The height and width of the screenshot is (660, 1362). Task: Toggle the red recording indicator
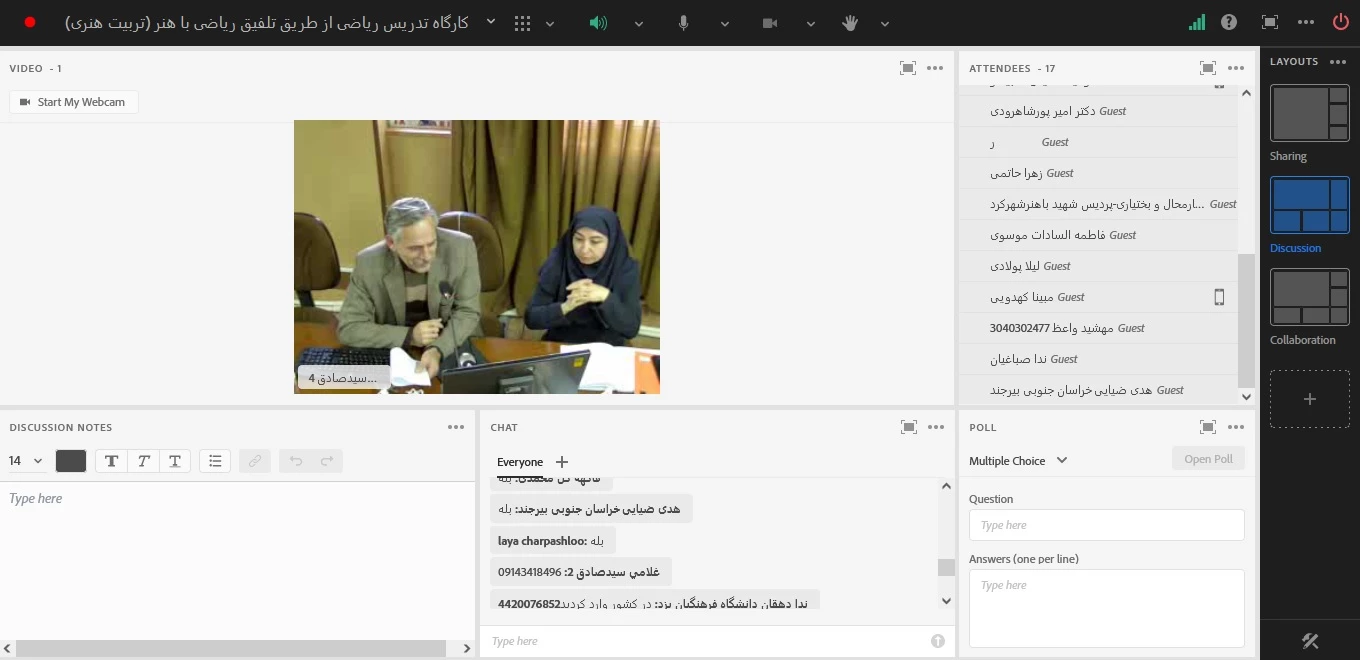point(30,22)
